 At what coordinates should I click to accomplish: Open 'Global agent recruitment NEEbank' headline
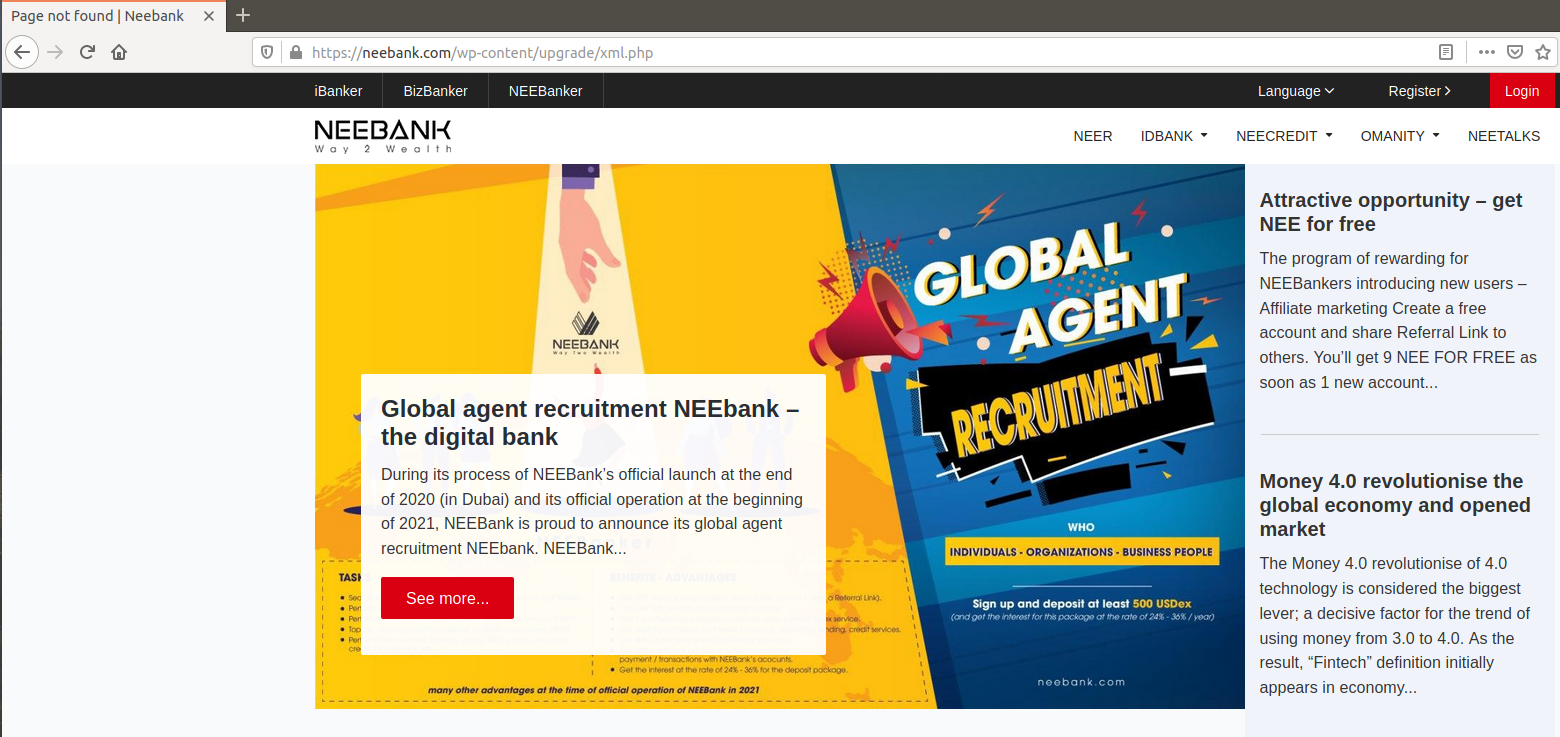590,422
